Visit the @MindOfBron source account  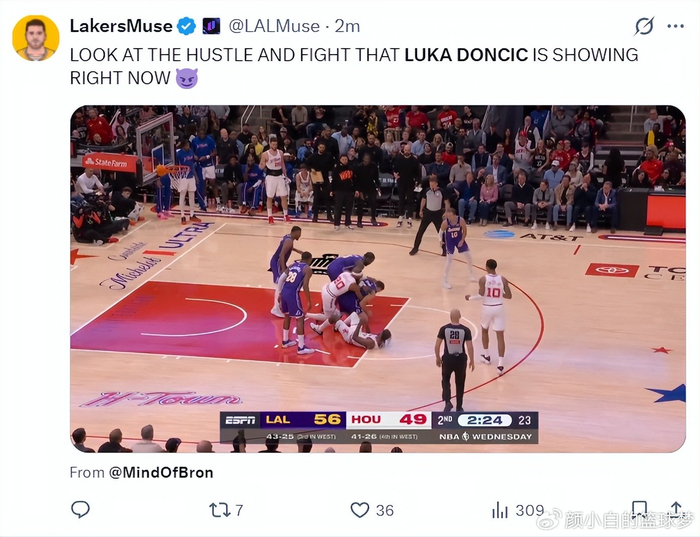[161, 472]
